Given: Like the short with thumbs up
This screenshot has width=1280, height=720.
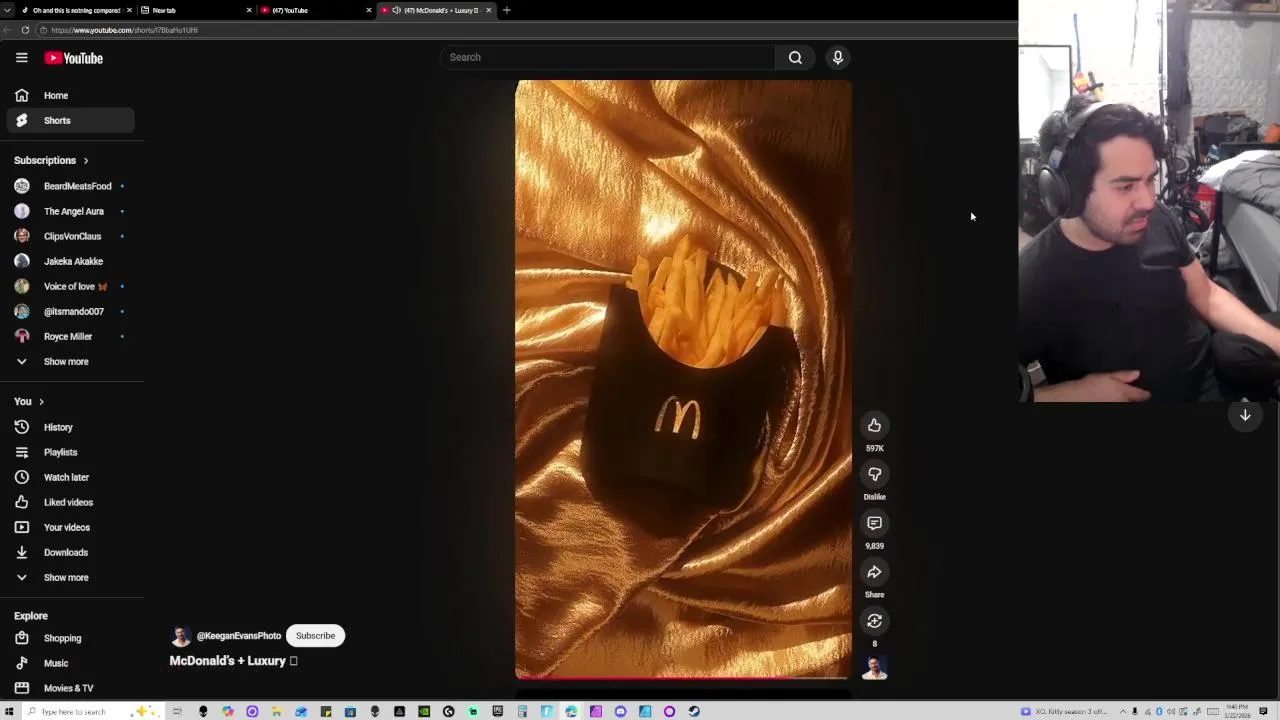Looking at the screenshot, I should (874, 426).
